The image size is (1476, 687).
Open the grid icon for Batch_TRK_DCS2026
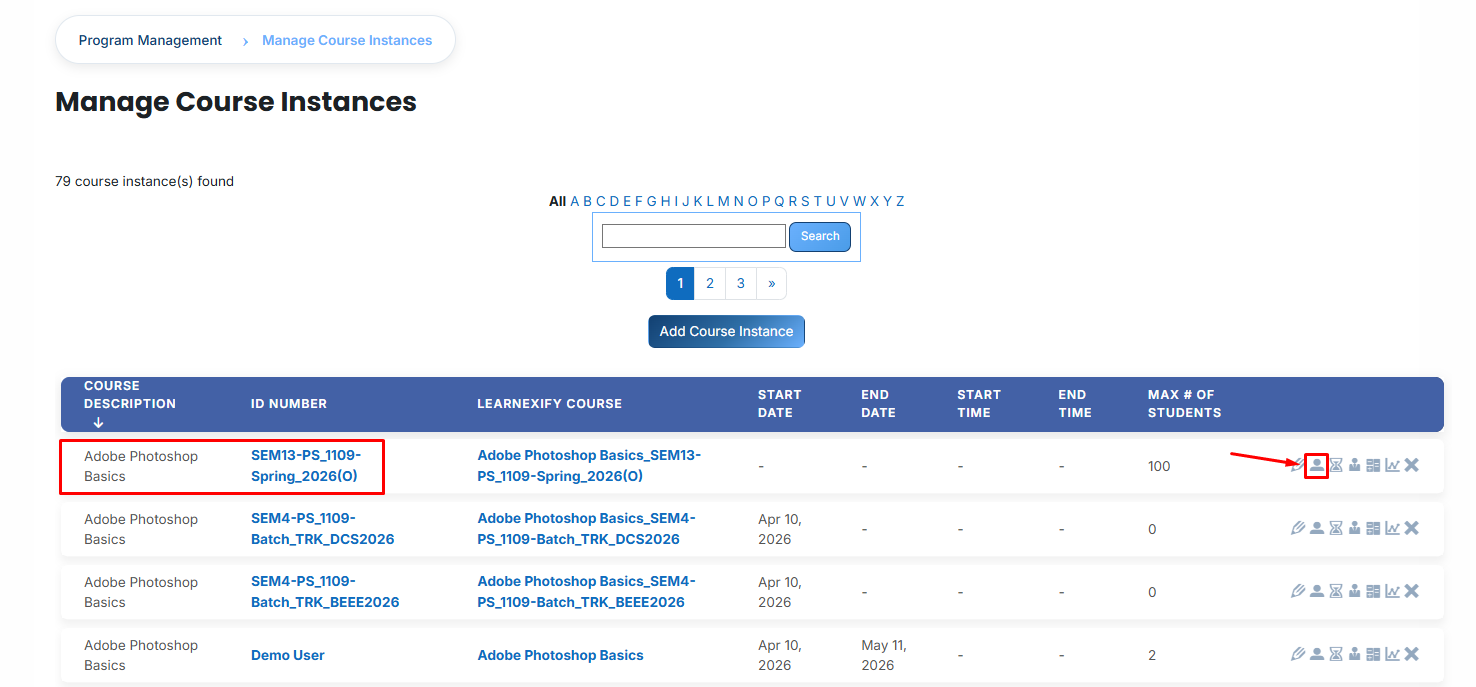(x=1373, y=528)
